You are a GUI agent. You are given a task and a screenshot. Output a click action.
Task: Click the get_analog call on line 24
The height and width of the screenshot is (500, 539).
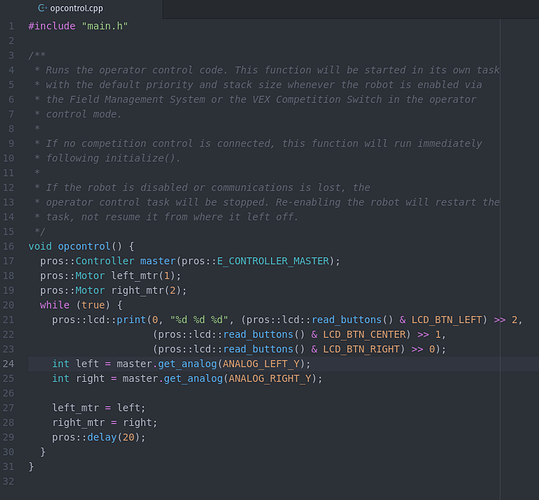(187, 364)
